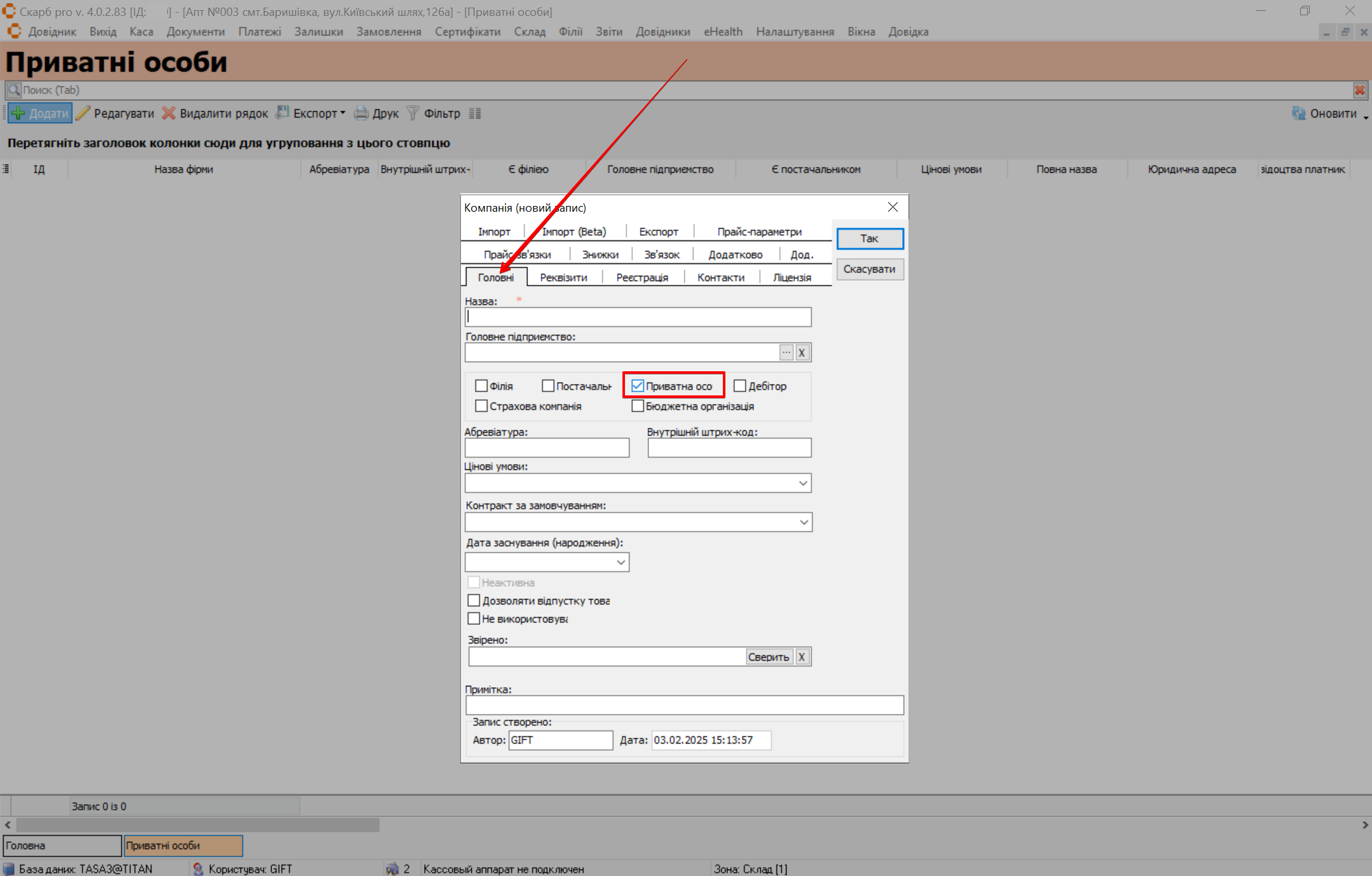Click into the Назва input field
This screenshot has height=876, width=1372.
coord(638,317)
